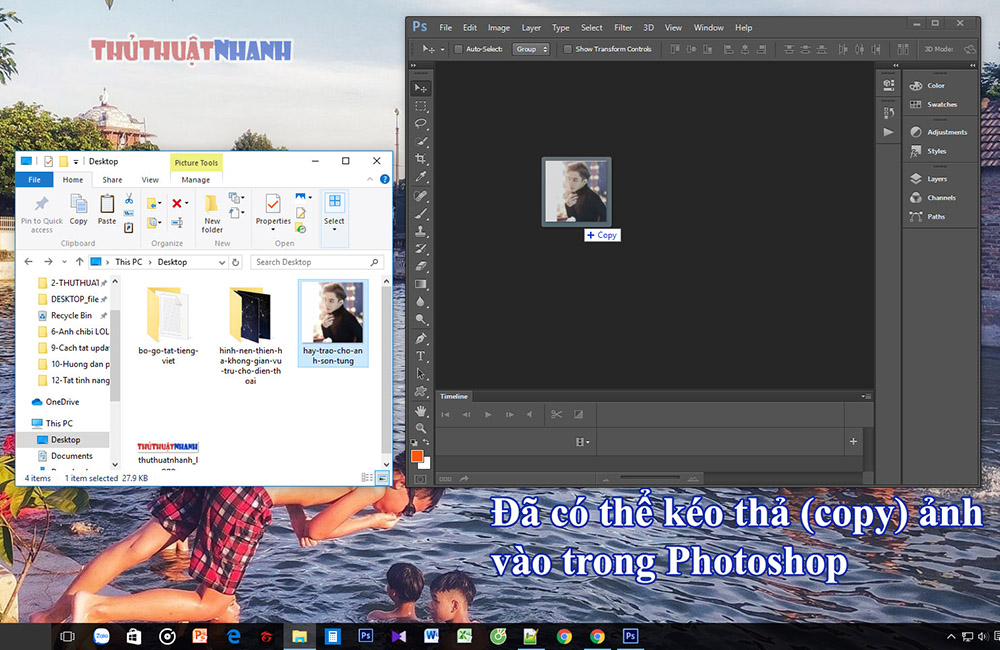Select the Hand tool
1000x650 pixels.
(x=421, y=410)
